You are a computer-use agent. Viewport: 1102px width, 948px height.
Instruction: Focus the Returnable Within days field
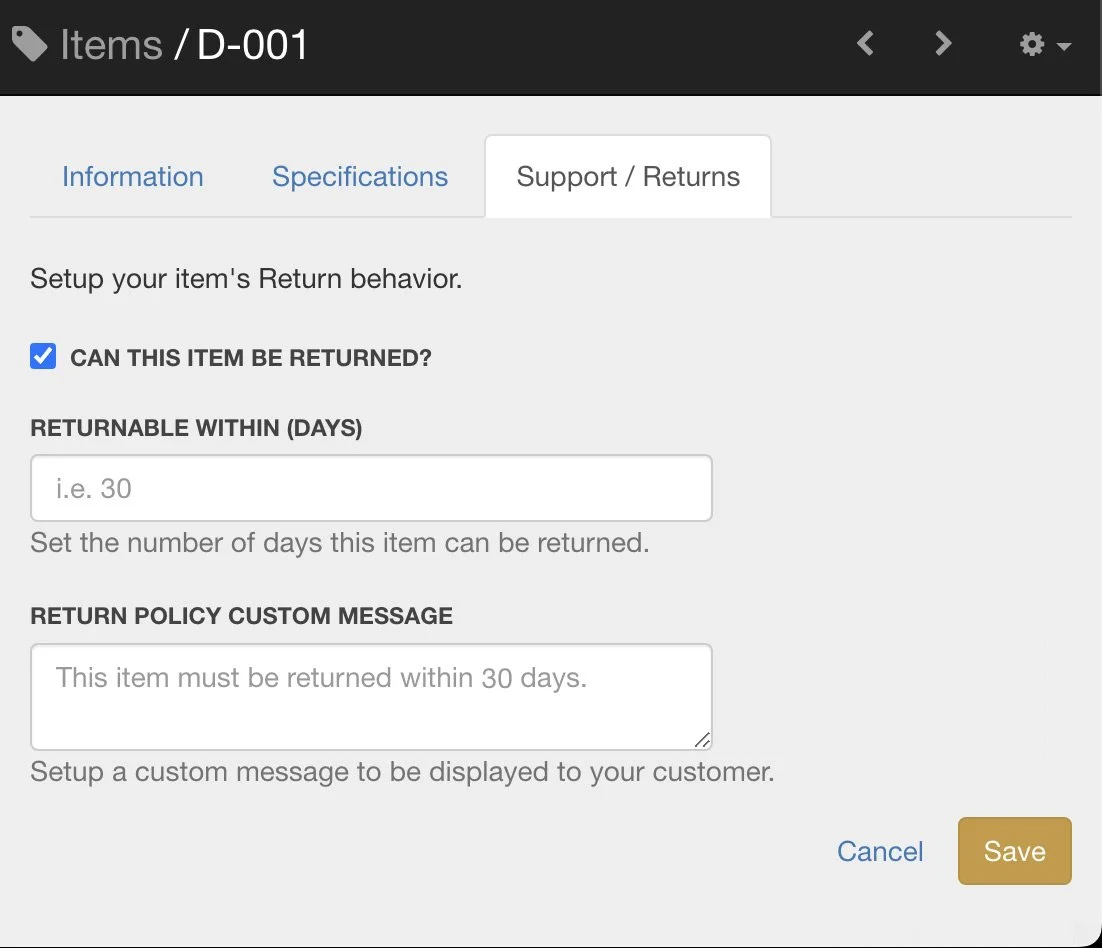[x=371, y=488]
